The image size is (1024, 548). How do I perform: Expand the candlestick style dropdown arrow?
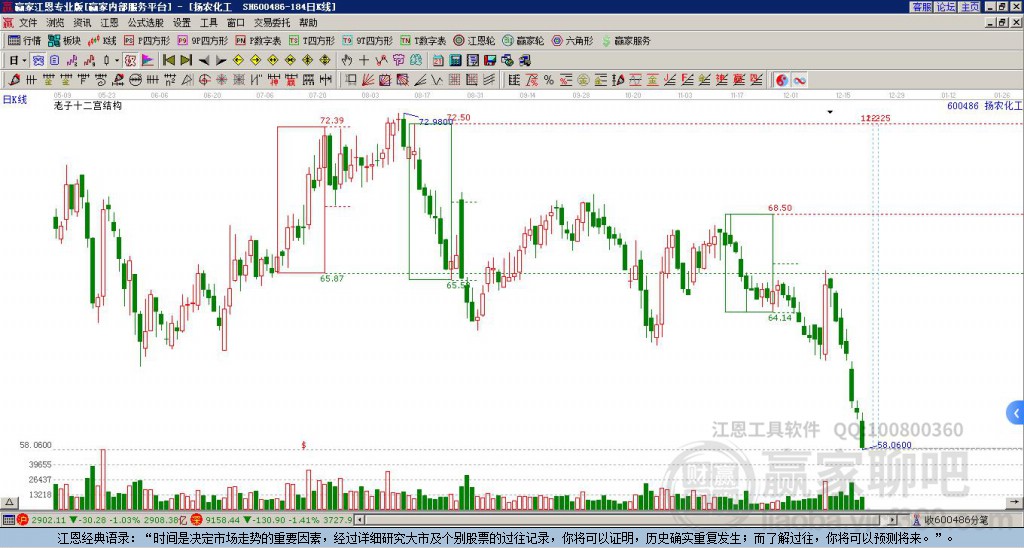pyautogui.click(x=116, y=60)
